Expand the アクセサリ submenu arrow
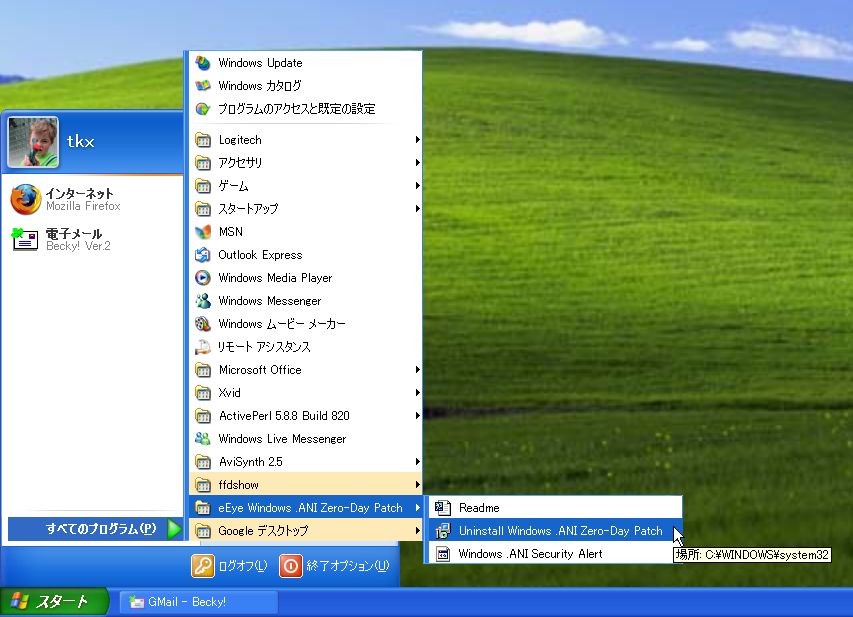The width and height of the screenshot is (853, 617). [x=417, y=163]
